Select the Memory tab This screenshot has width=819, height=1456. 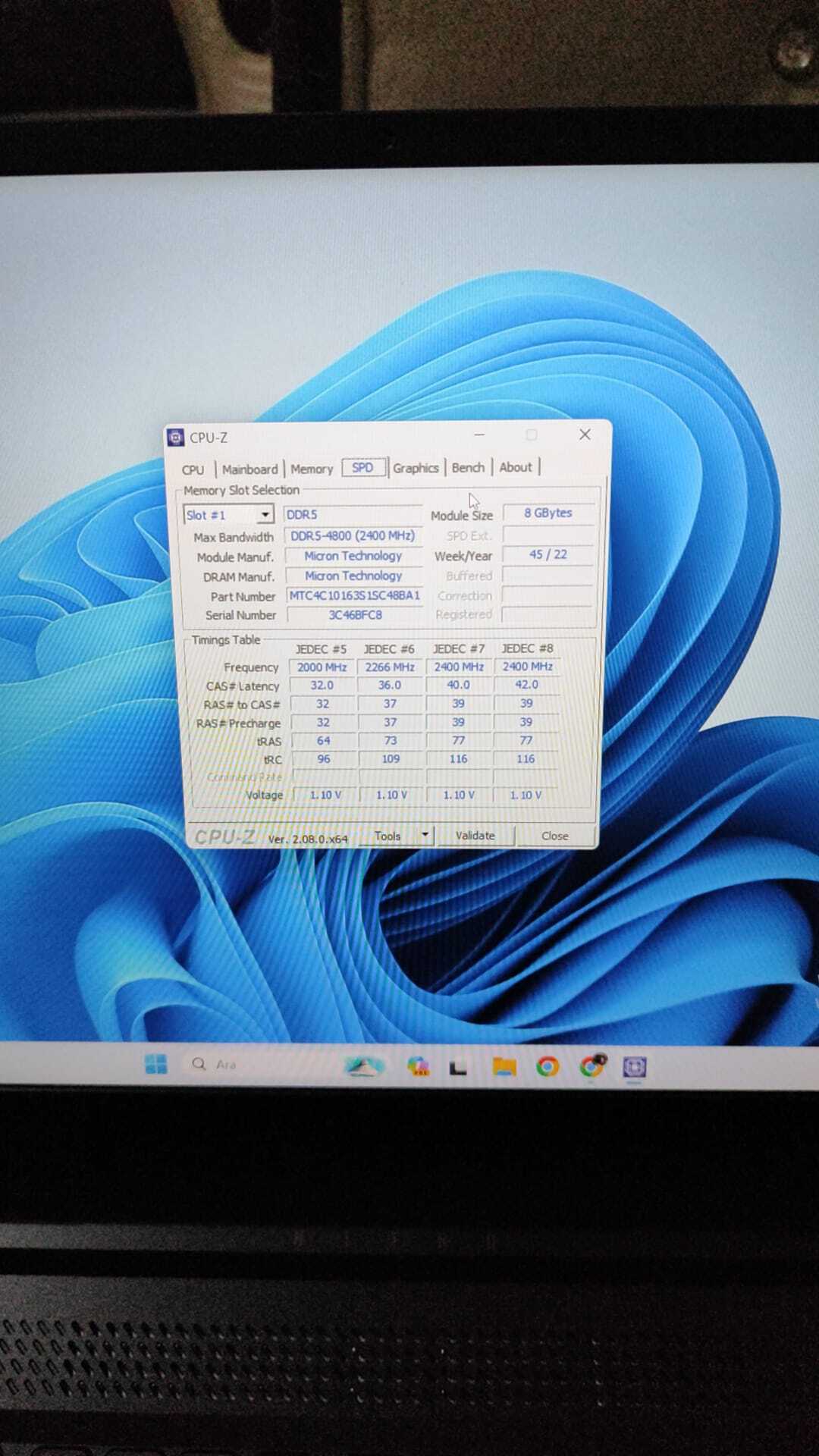point(312,469)
